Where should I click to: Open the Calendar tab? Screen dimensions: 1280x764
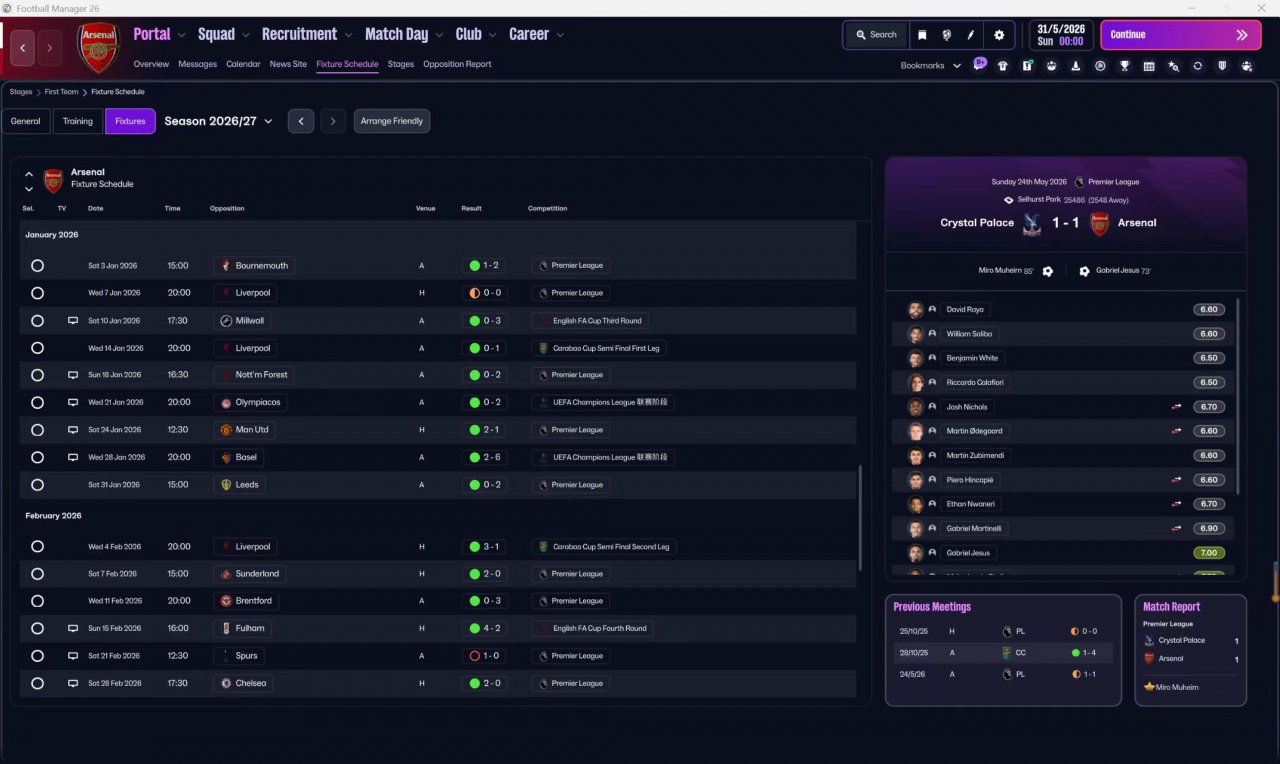[243, 64]
